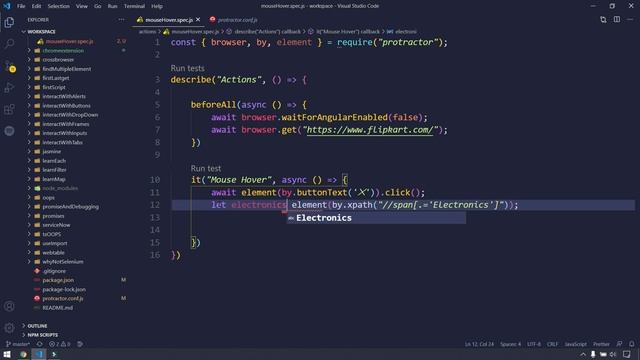The width and height of the screenshot is (640, 360).
Task: Click describe("Actions") callback breadcrumb
Action: click(267, 31)
